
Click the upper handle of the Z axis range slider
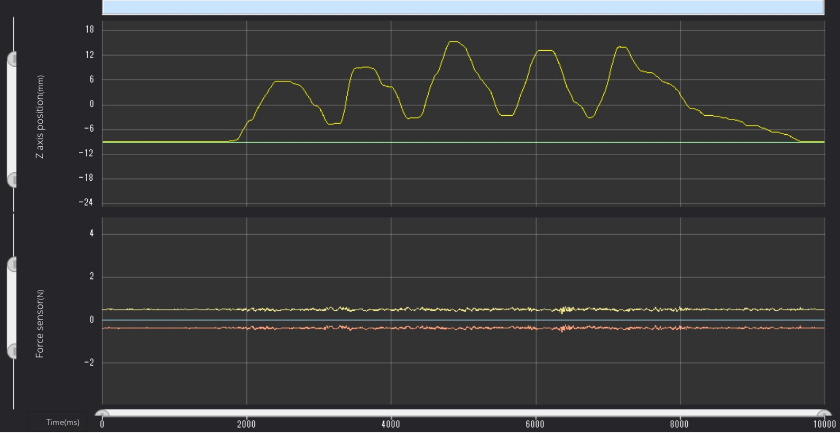pos(13,59)
